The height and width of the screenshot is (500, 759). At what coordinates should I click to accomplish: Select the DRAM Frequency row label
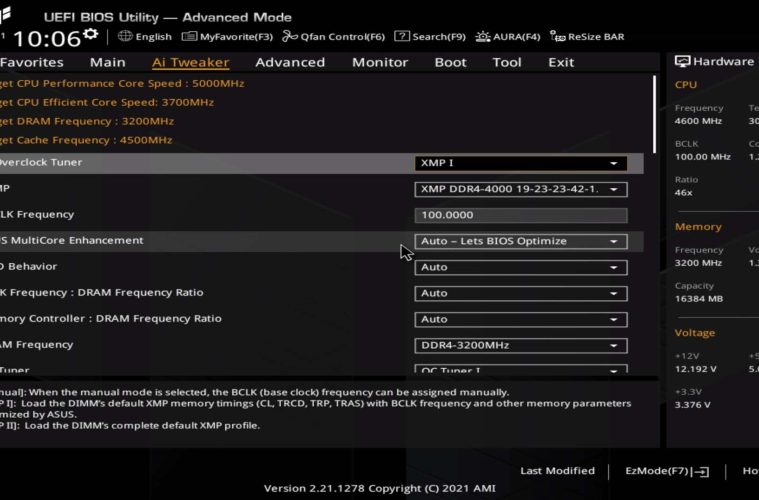click(36, 345)
